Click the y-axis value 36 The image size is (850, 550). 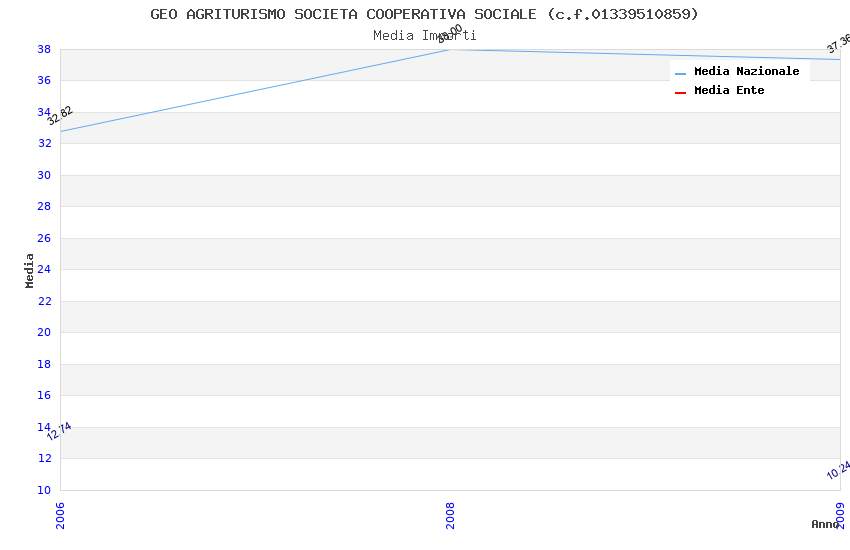click(44, 80)
